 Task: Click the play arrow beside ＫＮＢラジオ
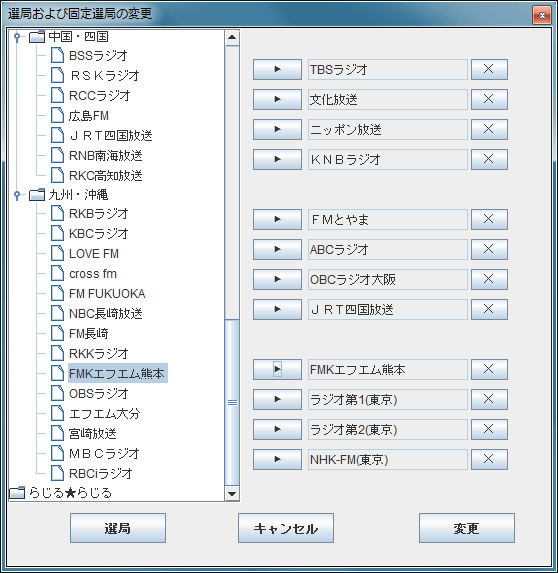[x=277, y=159]
